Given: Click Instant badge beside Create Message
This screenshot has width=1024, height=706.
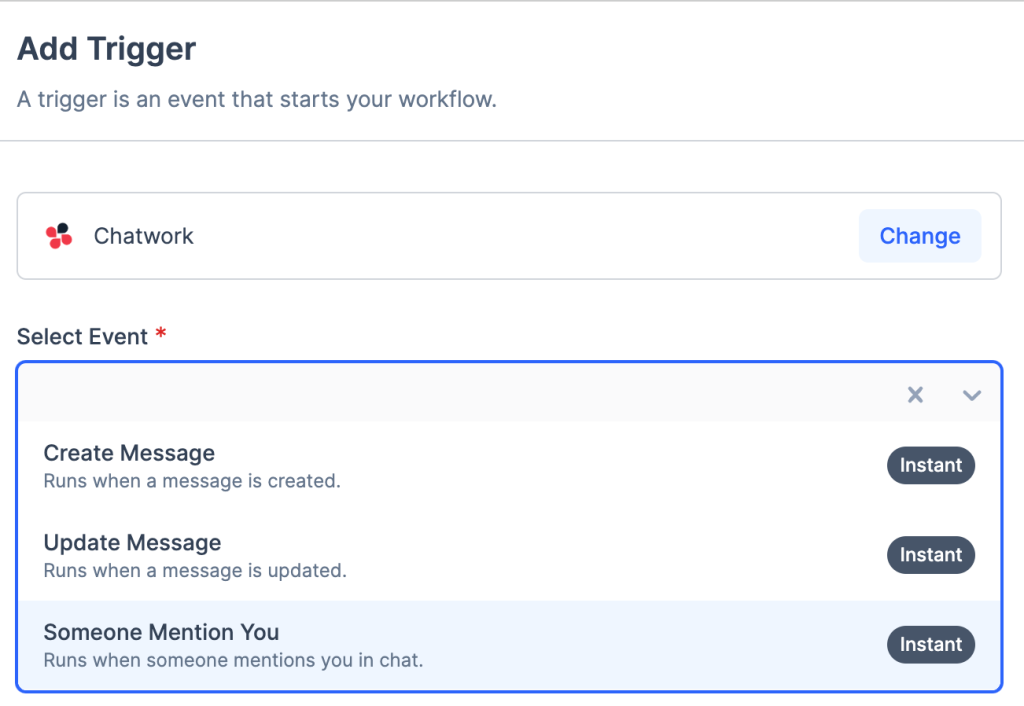Looking at the screenshot, I should (x=930, y=465).
